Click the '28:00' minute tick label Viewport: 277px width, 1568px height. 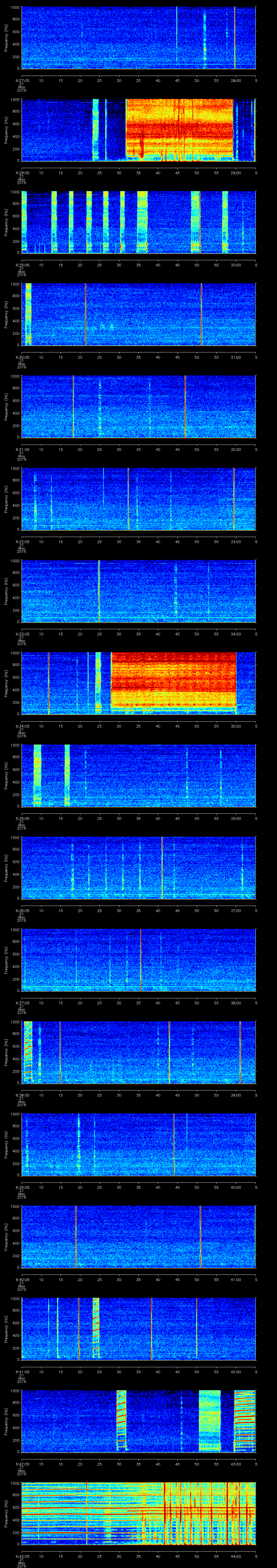(x=236, y=80)
